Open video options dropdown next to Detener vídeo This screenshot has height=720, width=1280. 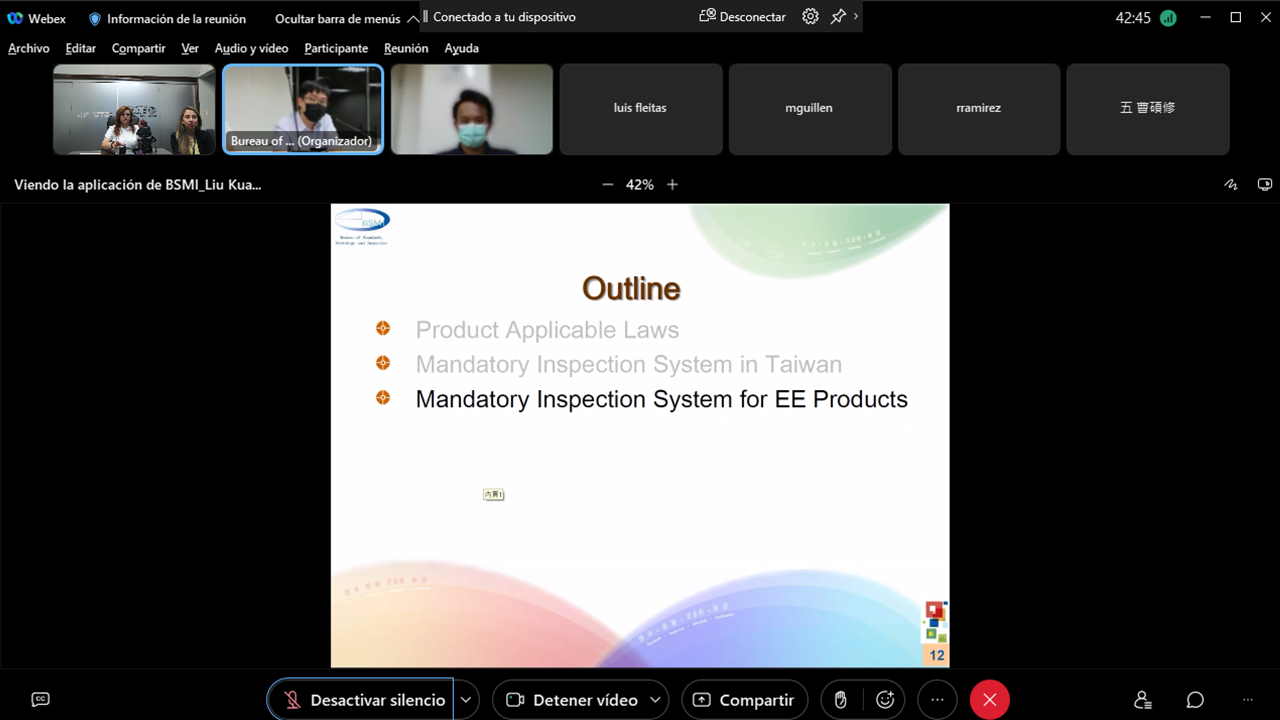656,700
